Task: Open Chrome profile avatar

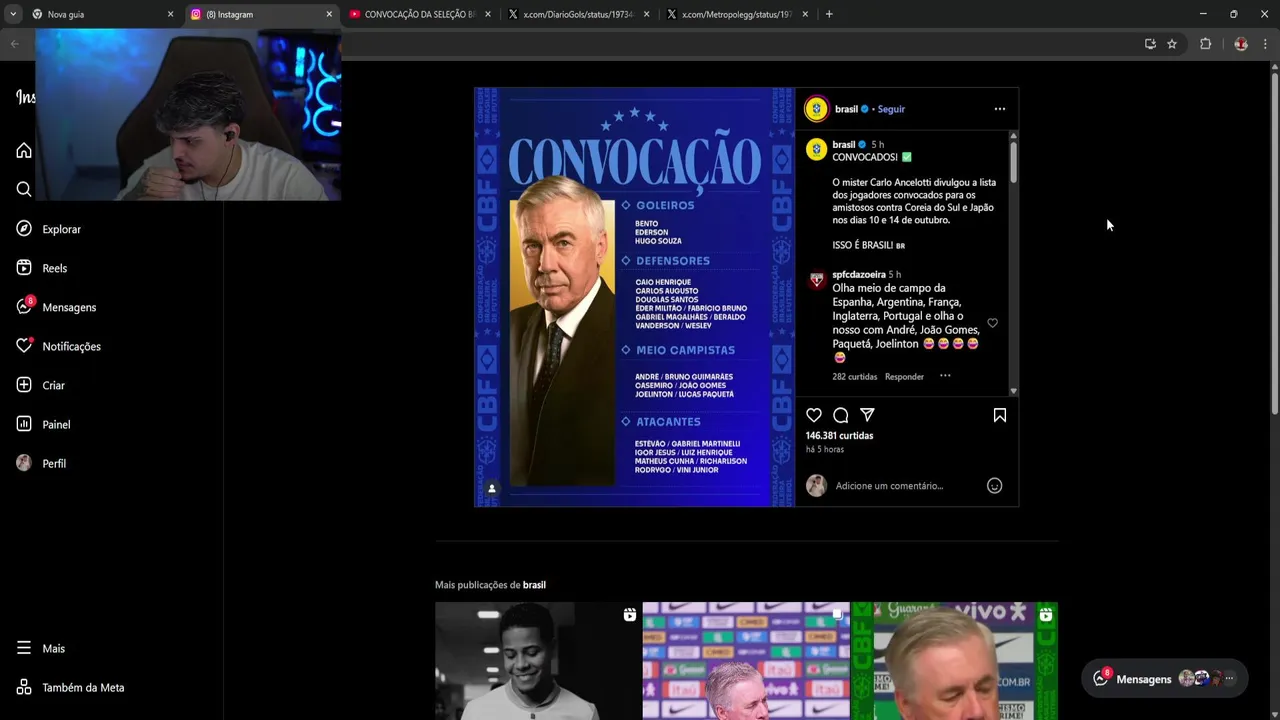Action: point(1241,44)
